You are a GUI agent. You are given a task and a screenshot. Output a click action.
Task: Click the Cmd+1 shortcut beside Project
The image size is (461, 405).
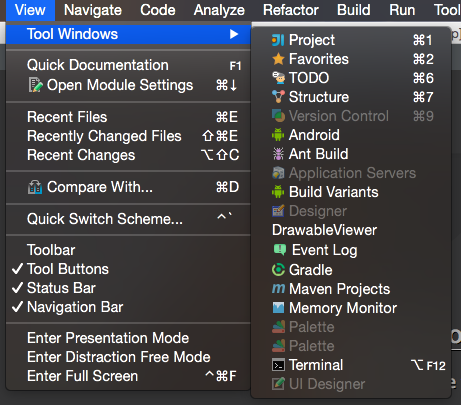click(423, 40)
